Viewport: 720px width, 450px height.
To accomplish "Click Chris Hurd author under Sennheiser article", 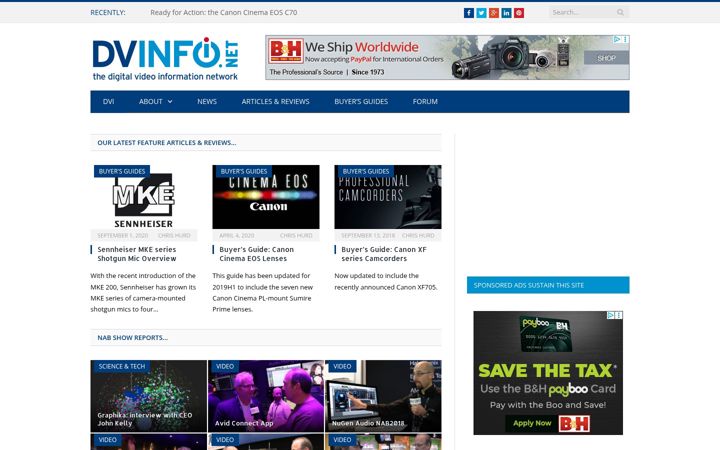I will point(174,236).
